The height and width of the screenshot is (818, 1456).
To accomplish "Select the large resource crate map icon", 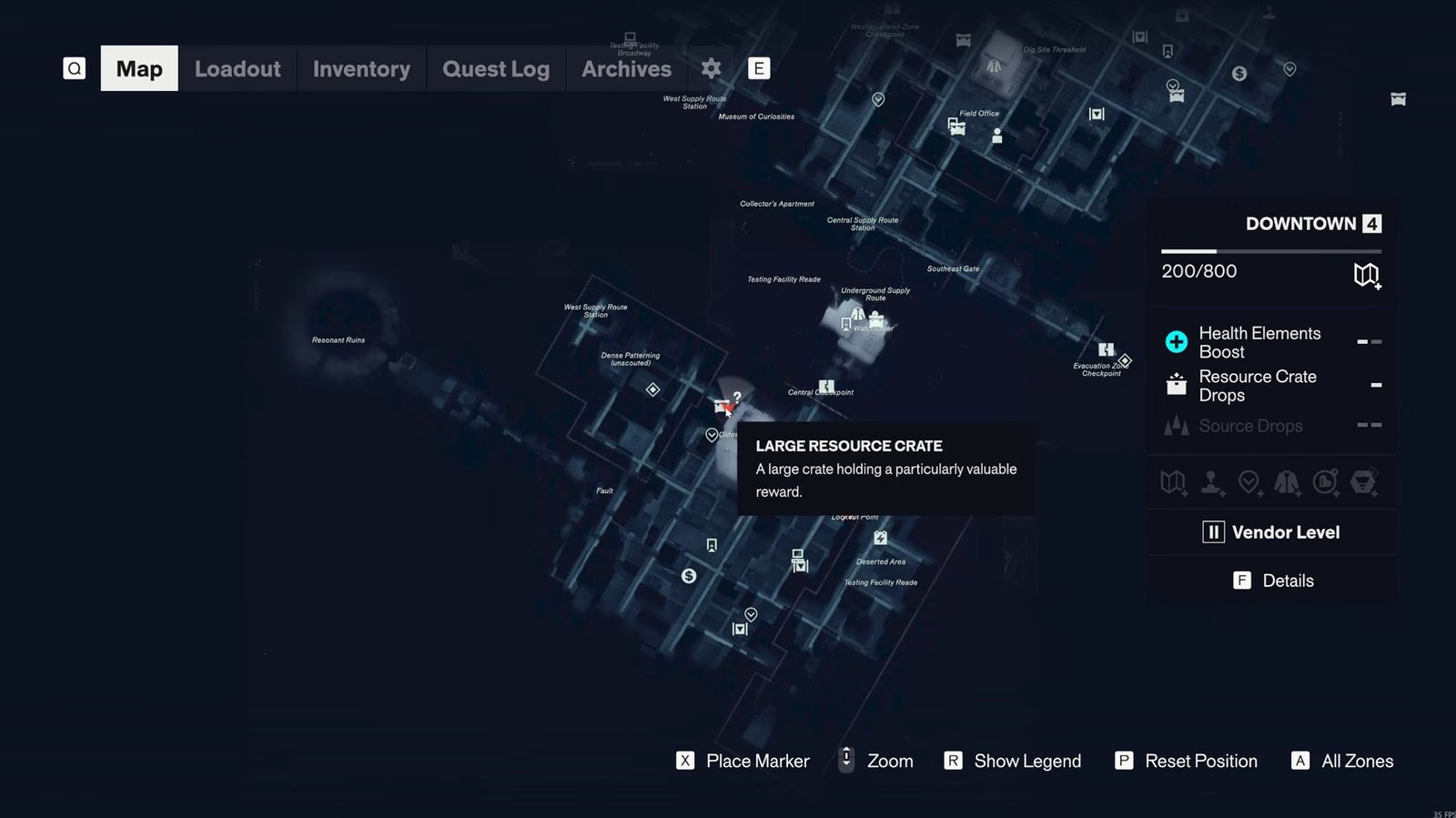I will pos(723,406).
